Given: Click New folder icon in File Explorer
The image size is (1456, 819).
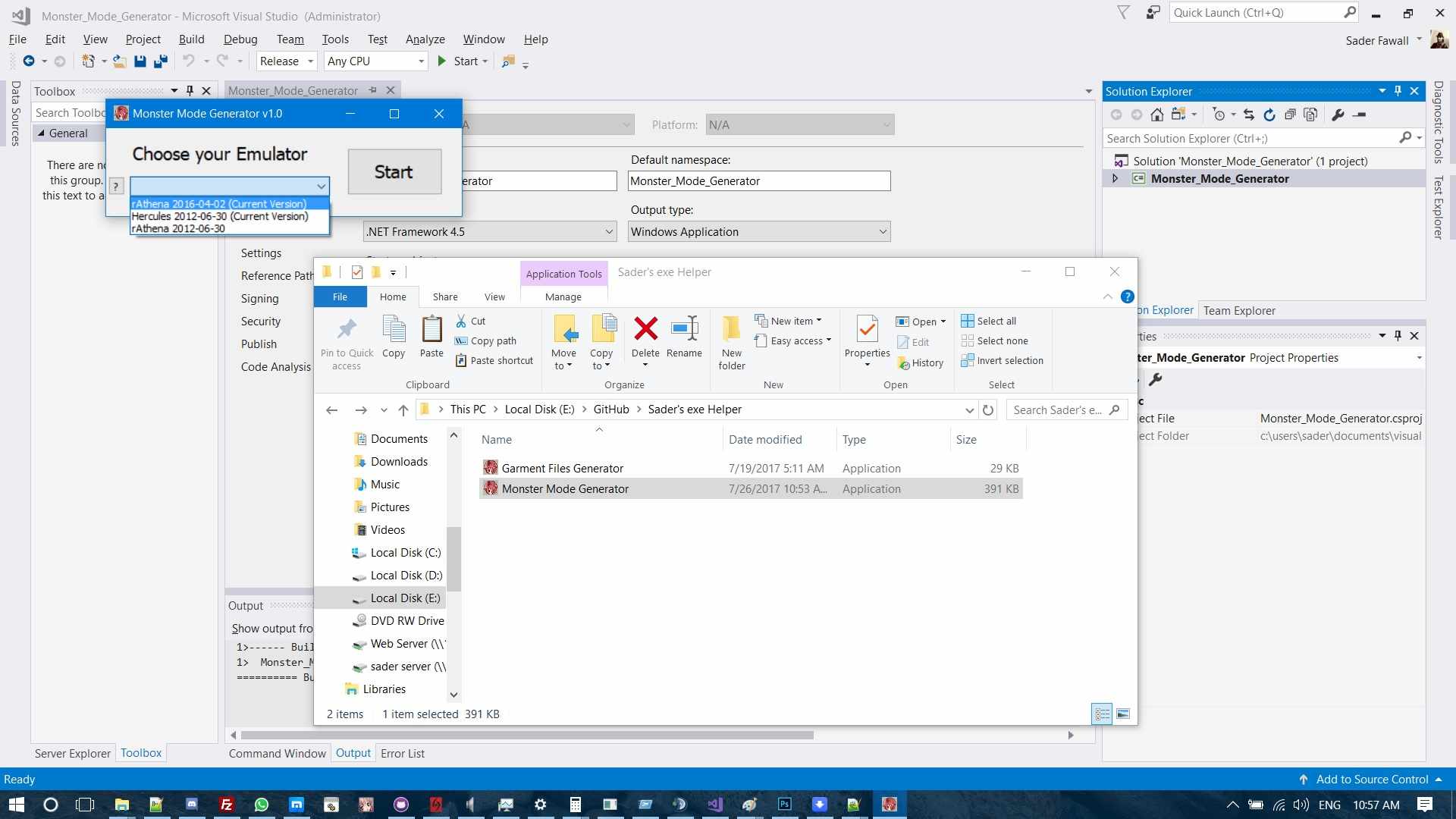Looking at the screenshot, I should [731, 328].
